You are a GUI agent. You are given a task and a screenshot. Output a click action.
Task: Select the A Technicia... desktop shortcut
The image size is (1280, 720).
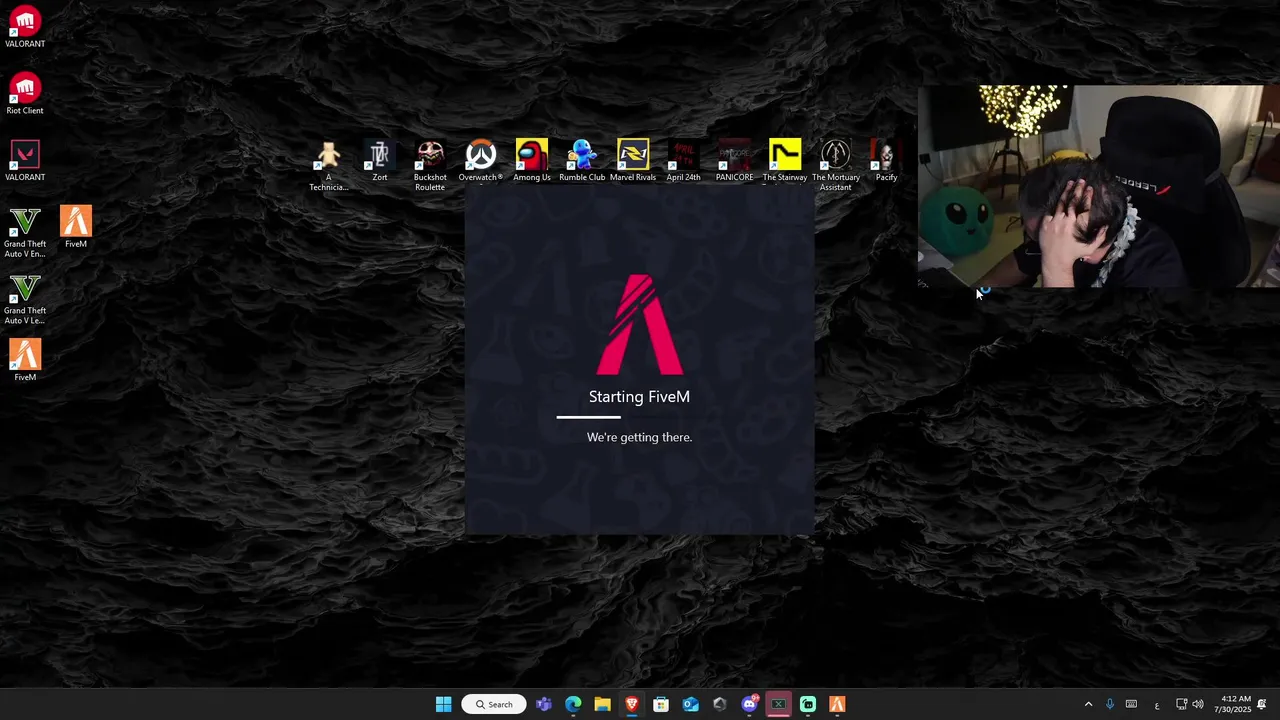click(328, 166)
